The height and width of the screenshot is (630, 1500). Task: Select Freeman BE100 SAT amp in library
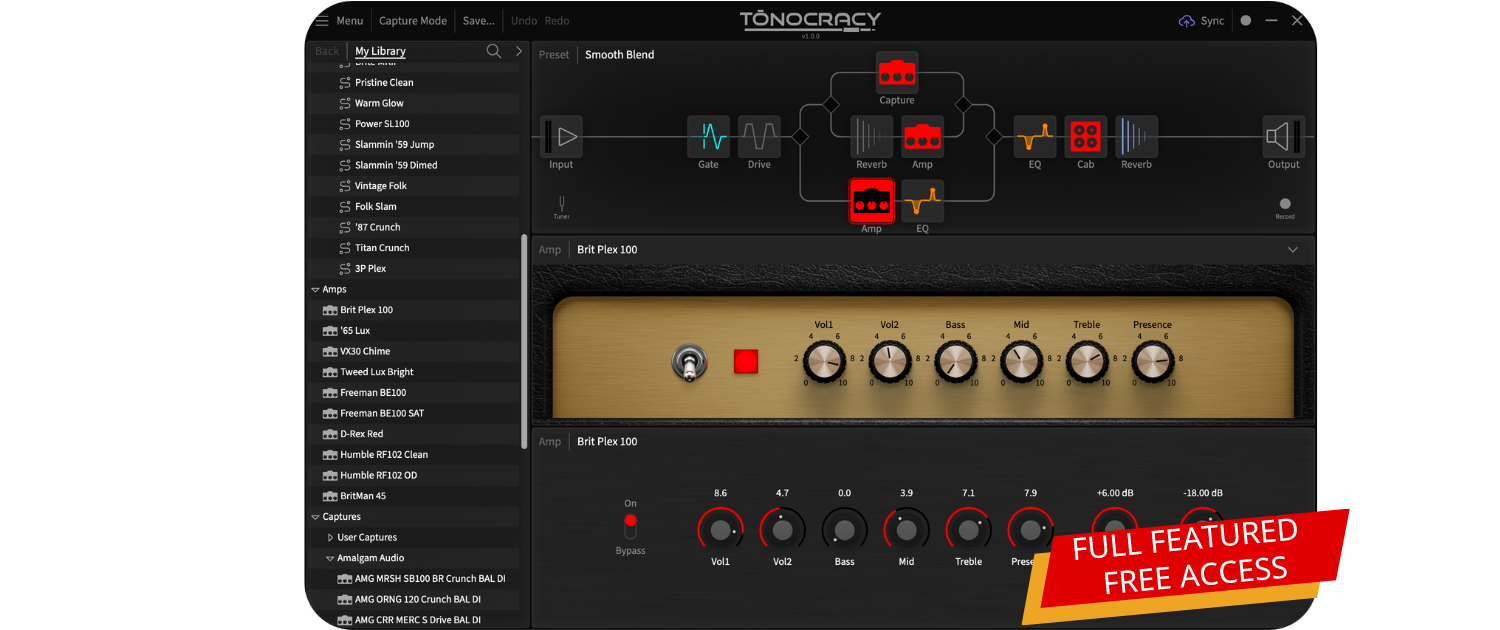382,414
